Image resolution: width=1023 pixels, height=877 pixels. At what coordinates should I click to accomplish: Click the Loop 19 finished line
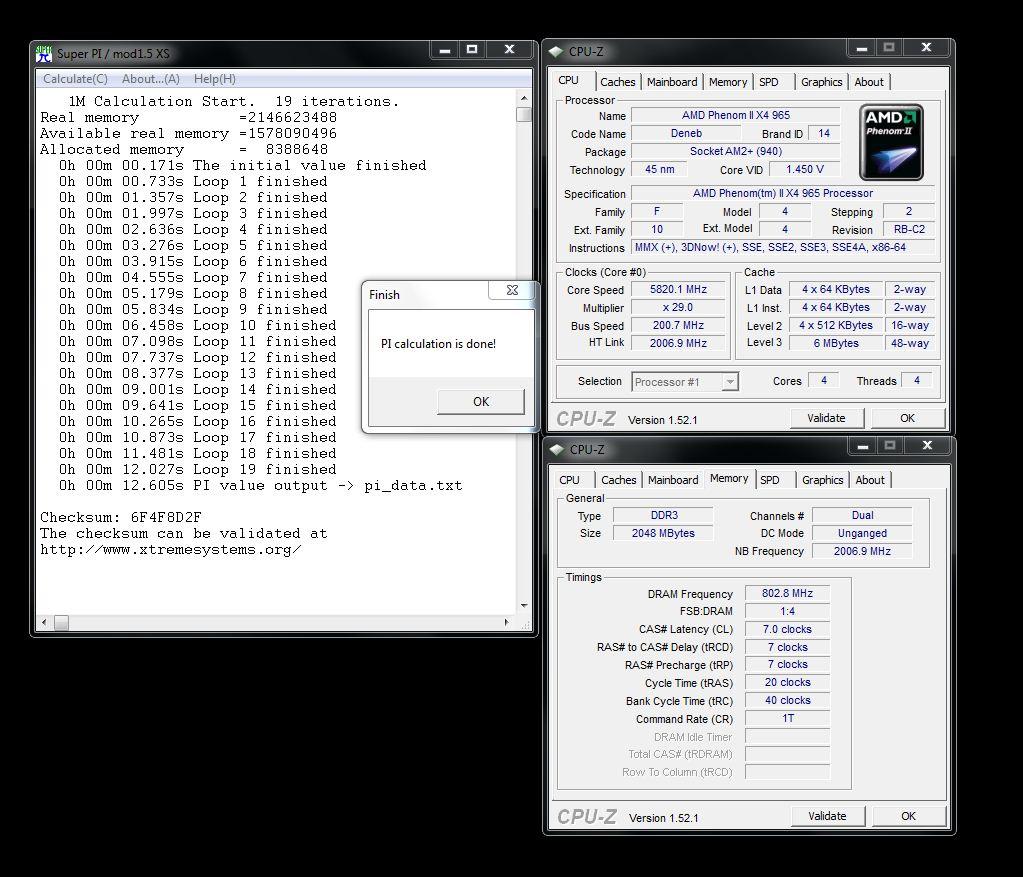coord(197,470)
